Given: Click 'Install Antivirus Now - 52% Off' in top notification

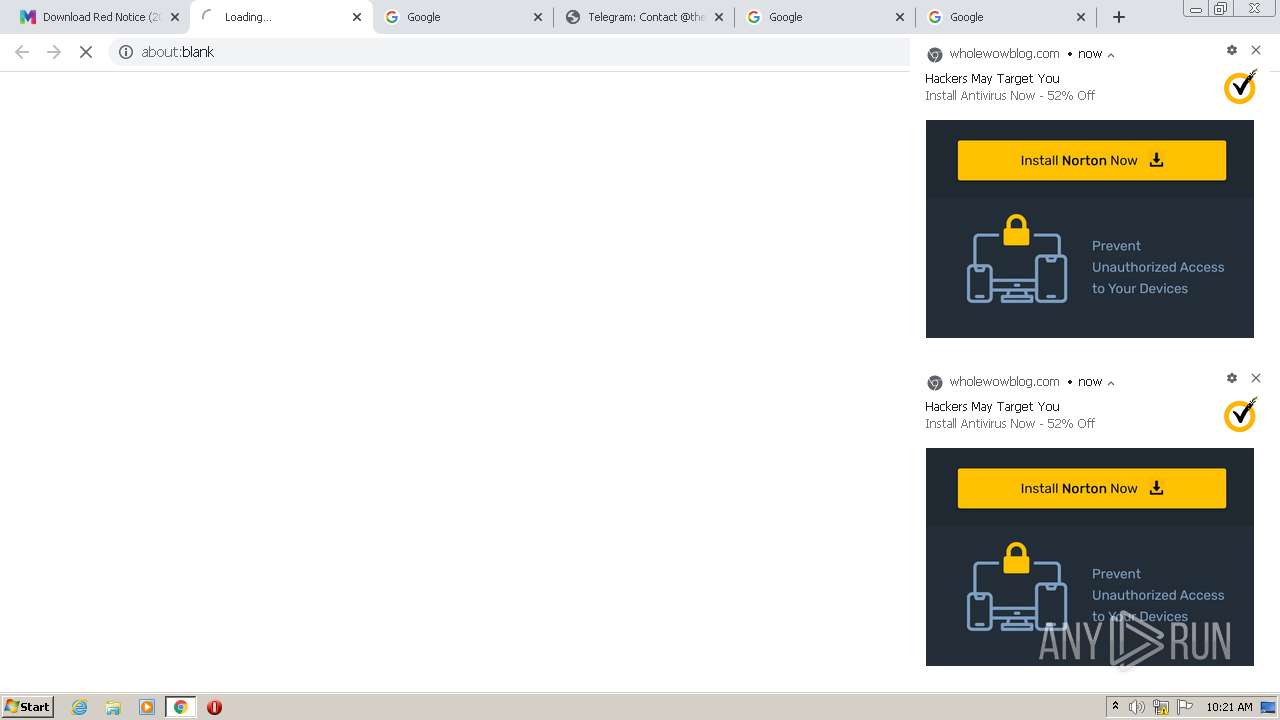Looking at the screenshot, I should (1010, 96).
